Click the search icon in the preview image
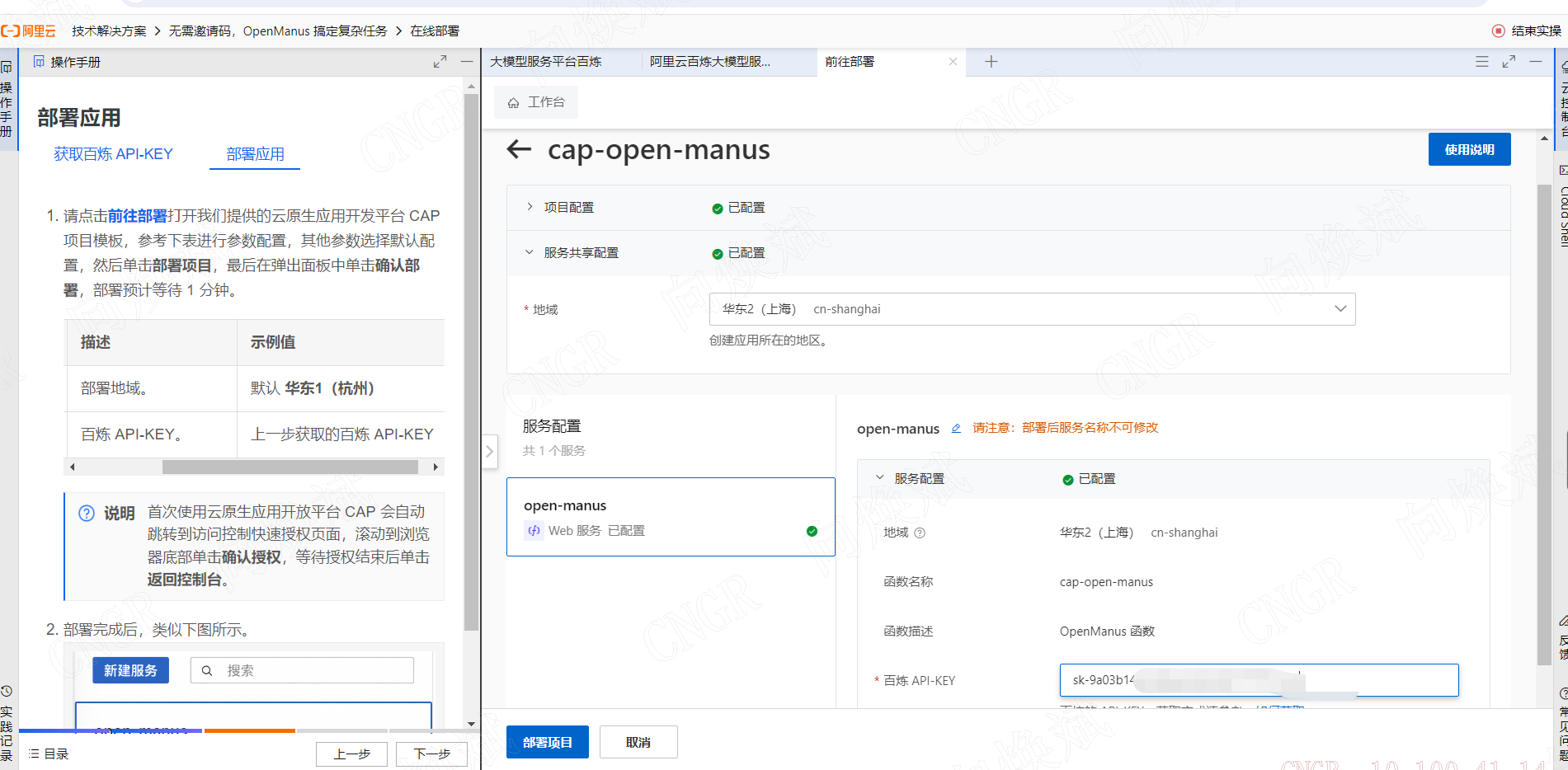Viewport: 1568px width, 770px height. coord(207,670)
